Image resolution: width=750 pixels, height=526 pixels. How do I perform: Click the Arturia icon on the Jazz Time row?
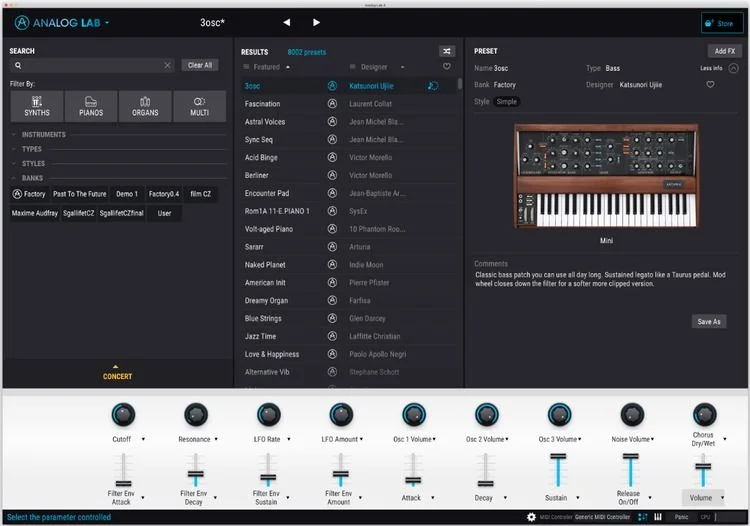click(x=332, y=336)
